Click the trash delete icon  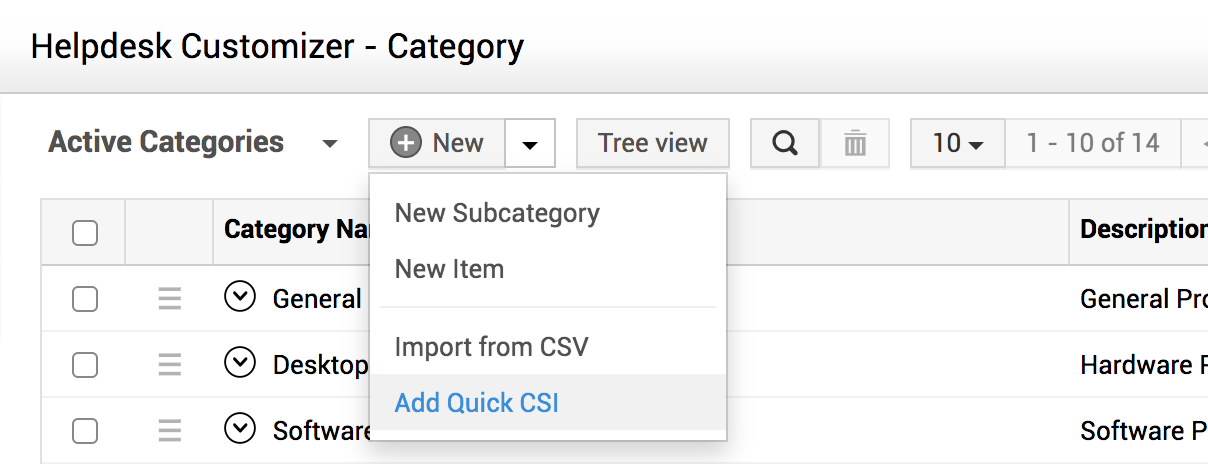pos(855,143)
